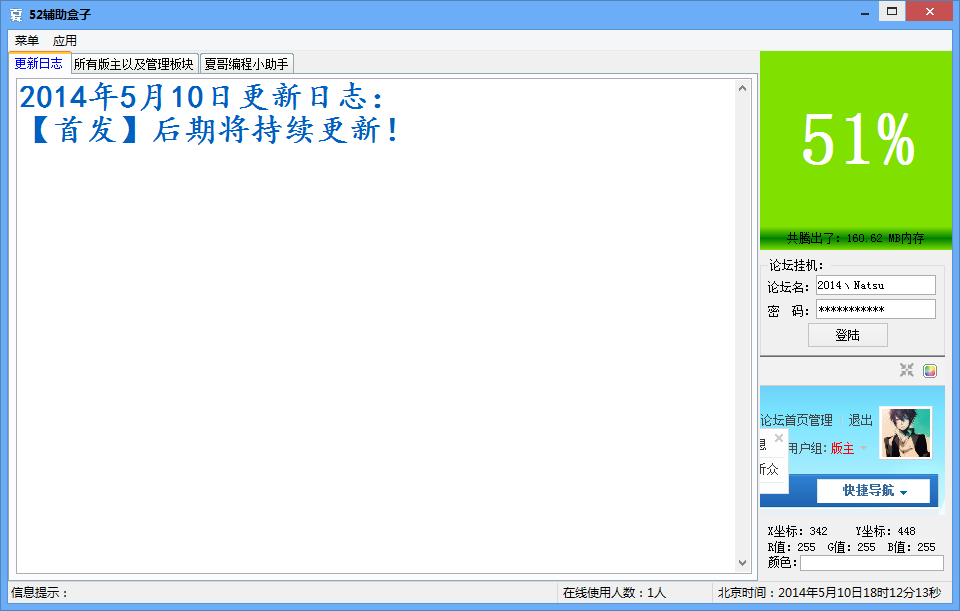The height and width of the screenshot is (611, 960).
Task: Click the 52辅助盒子 title bar app icon
Action: (17, 15)
